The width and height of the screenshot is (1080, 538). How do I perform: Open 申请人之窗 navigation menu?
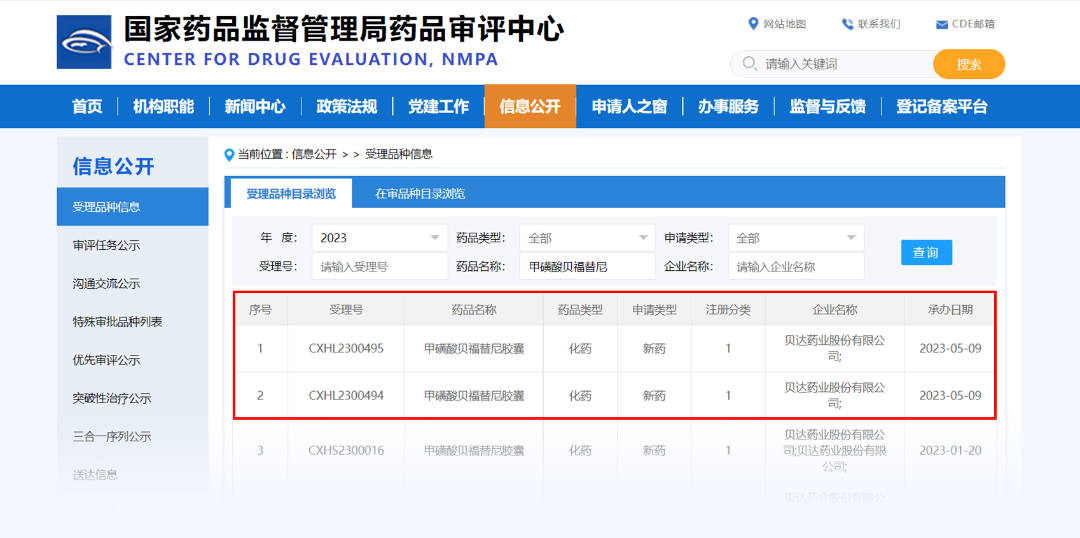pos(629,107)
